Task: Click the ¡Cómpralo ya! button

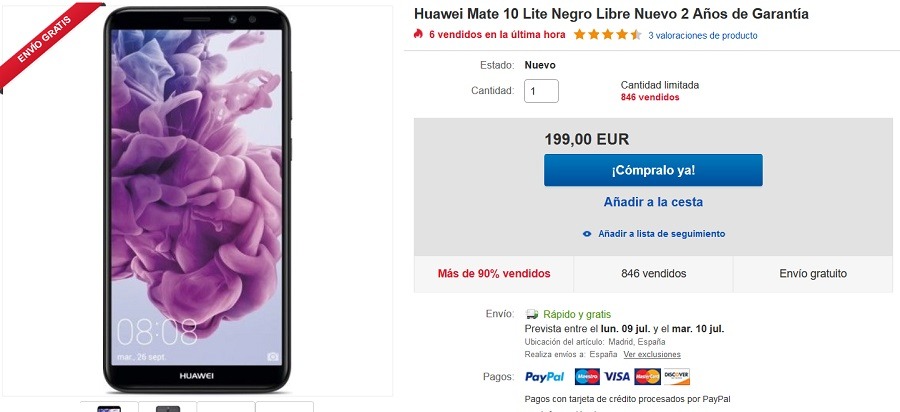Action: coord(653,170)
